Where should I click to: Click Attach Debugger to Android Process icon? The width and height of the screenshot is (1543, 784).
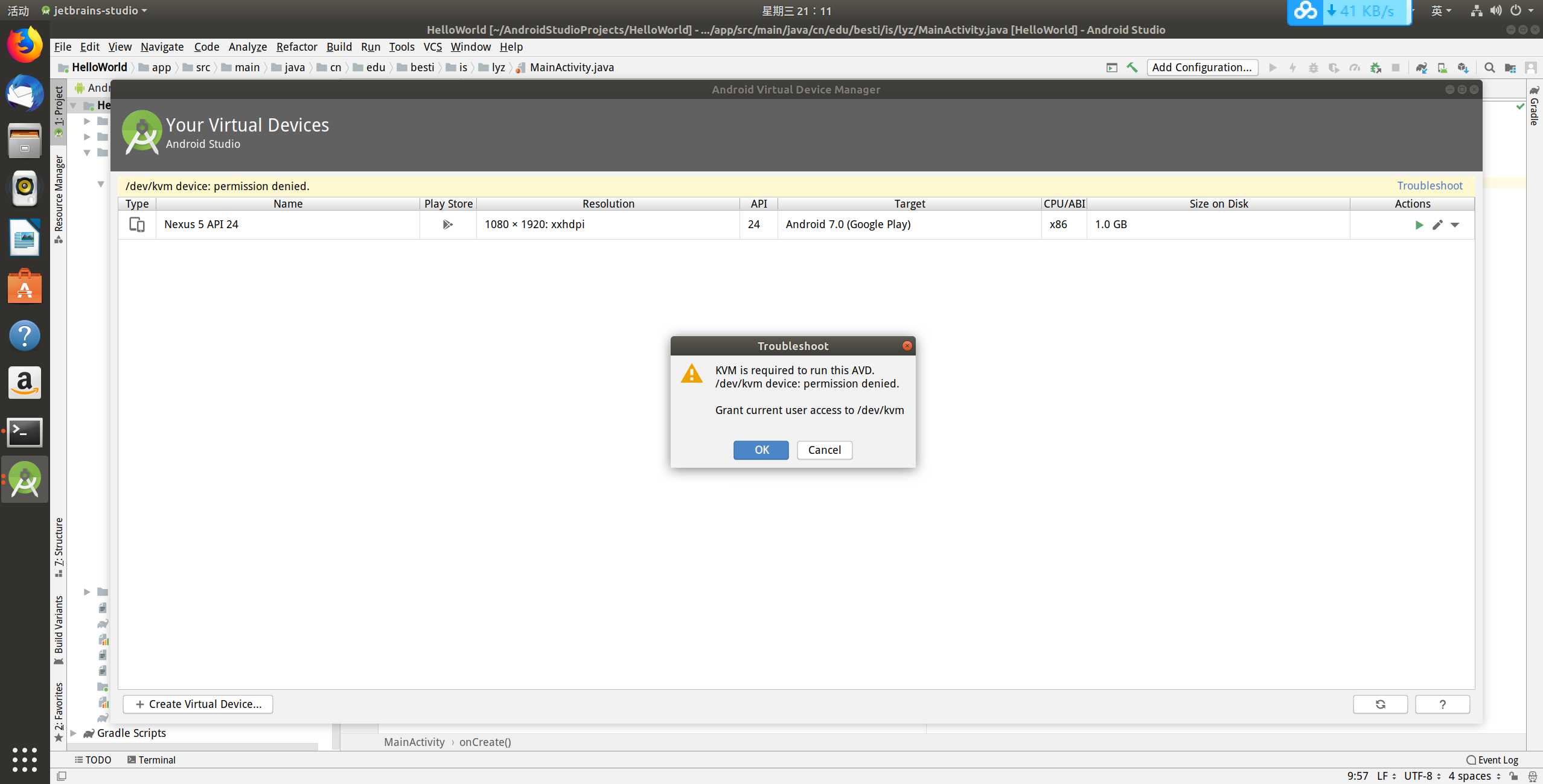1375,68
